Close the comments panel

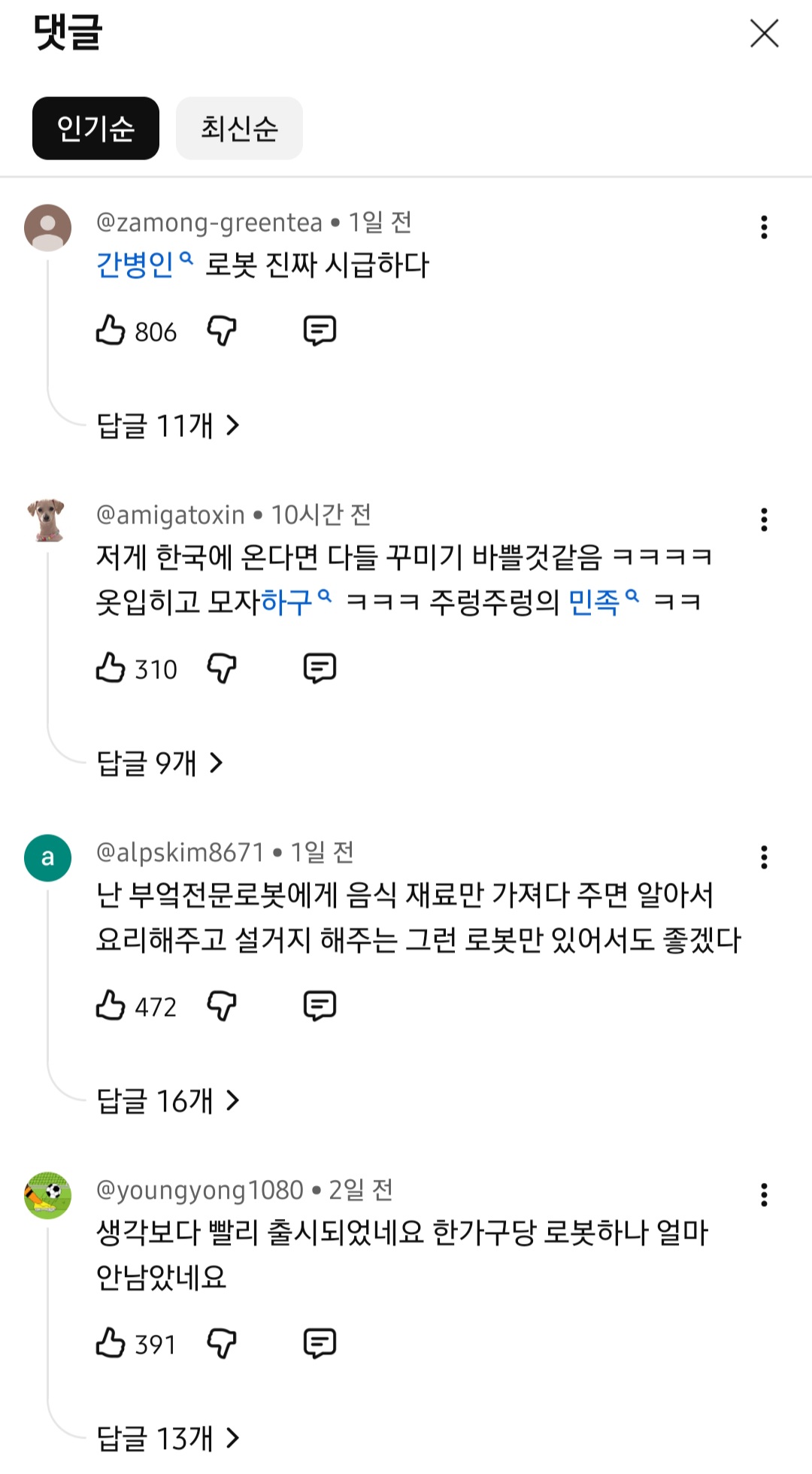point(764,34)
